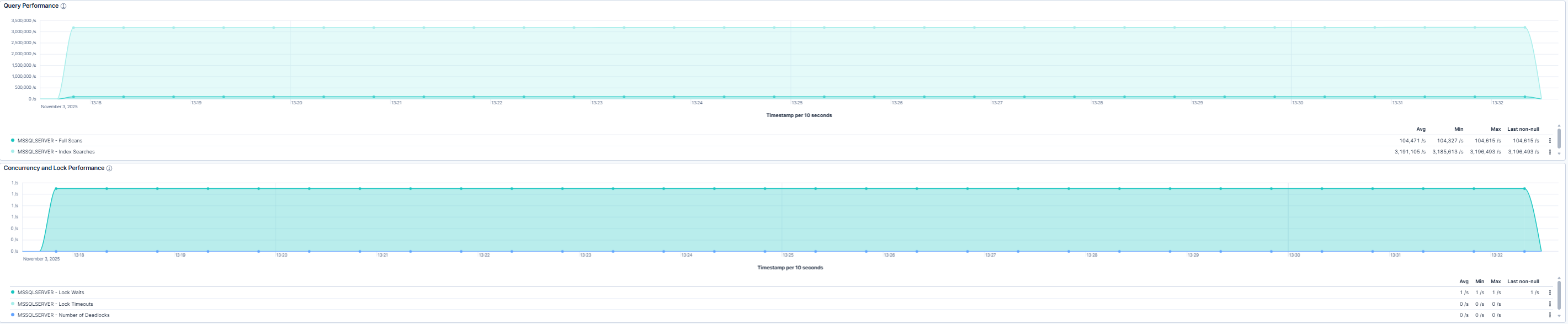Select Index Searches Last non-null value 3,196,493 /s
This screenshot has height=324, width=1568.
pyautogui.click(x=1523, y=152)
